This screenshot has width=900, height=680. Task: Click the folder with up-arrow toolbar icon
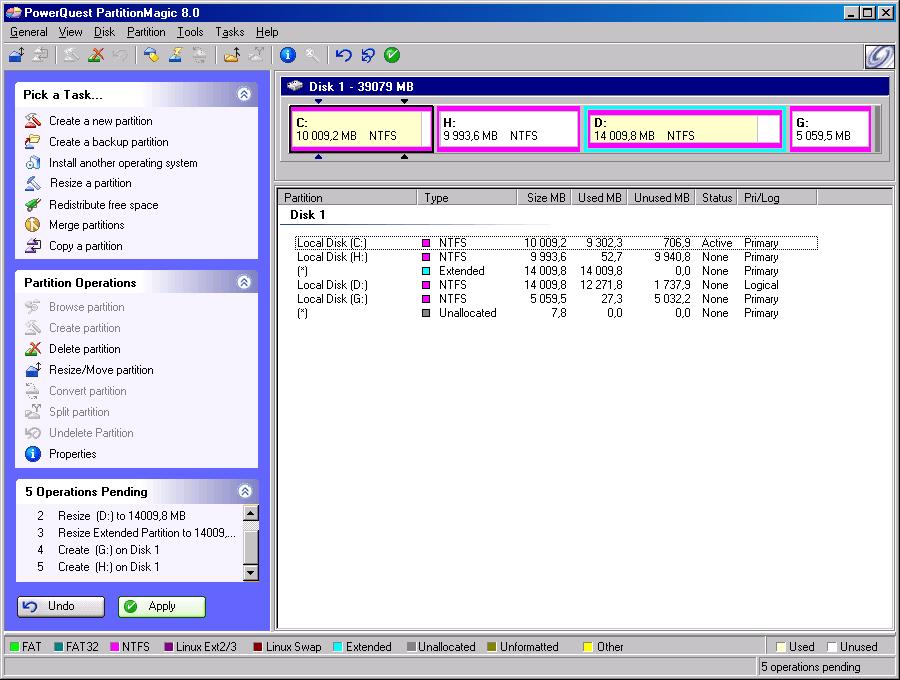(x=232, y=55)
